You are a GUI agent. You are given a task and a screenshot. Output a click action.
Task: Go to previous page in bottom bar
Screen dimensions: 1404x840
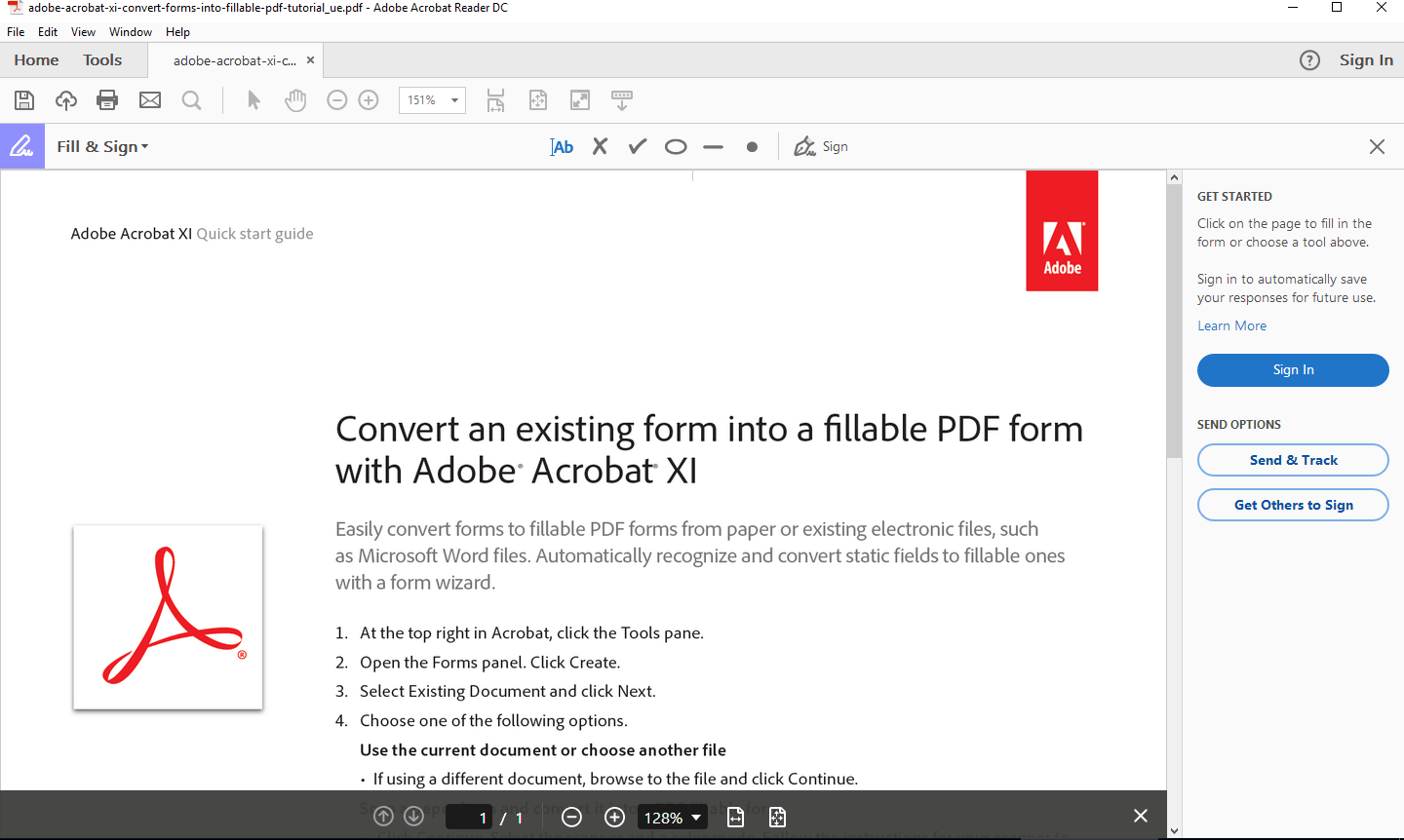pyautogui.click(x=383, y=817)
